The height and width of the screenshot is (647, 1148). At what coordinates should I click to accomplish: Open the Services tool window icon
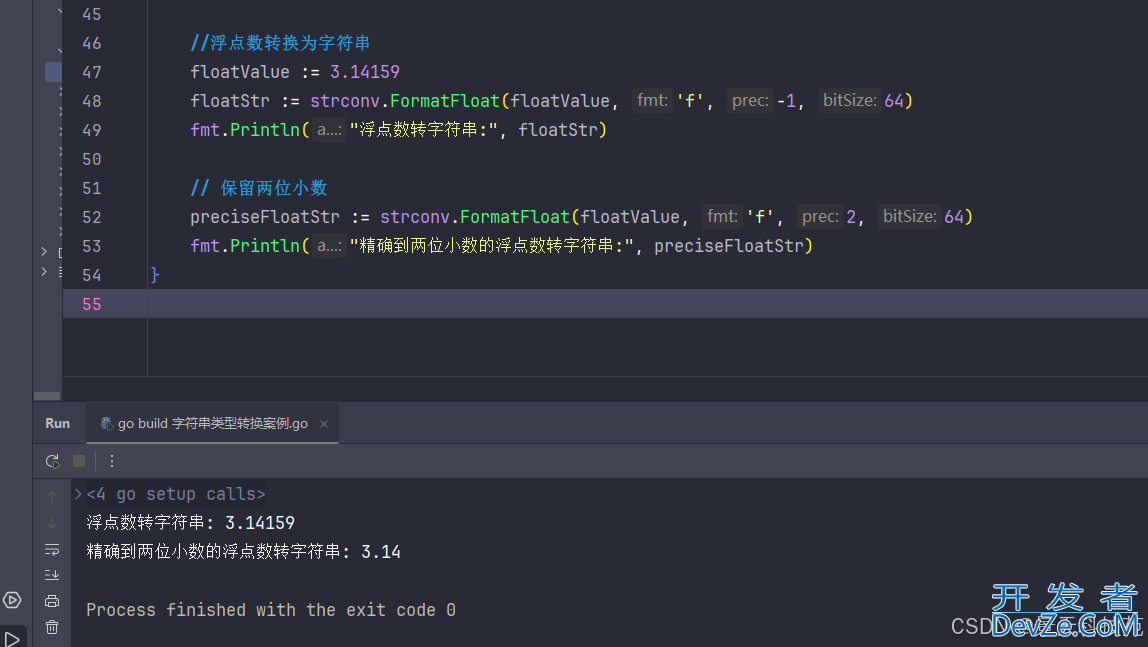(12, 600)
